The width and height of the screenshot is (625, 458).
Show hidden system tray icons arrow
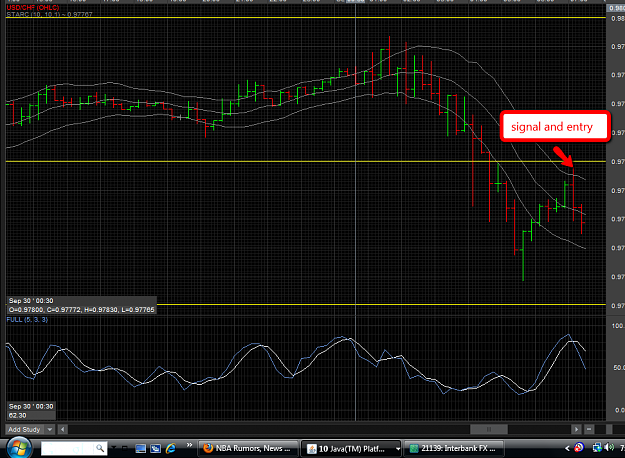coord(567,448)
